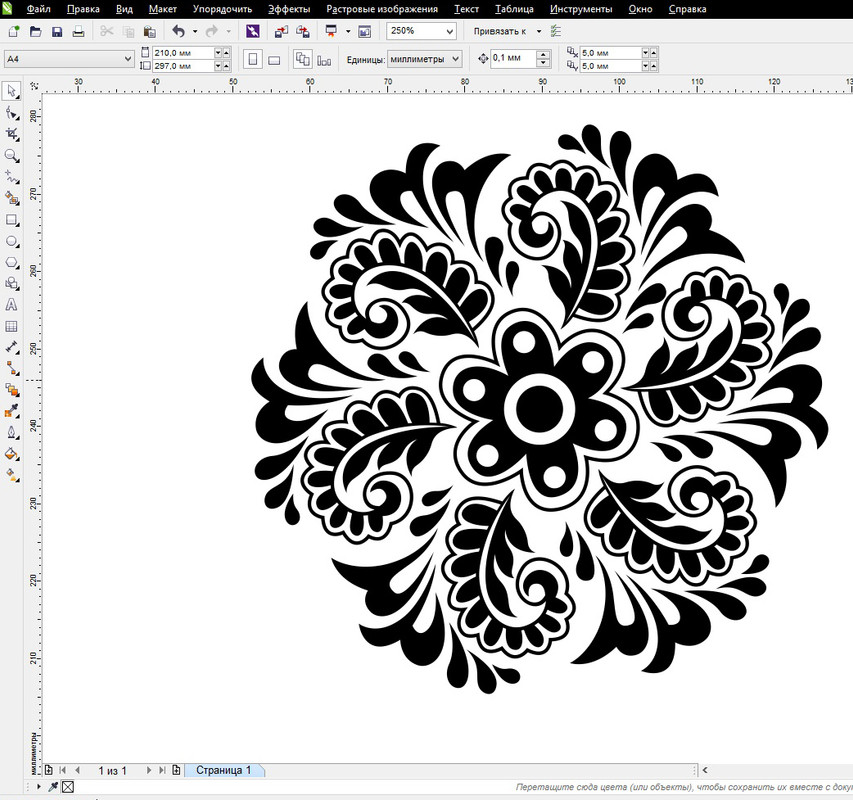Open the Эффекты menu

coord(289,9)
